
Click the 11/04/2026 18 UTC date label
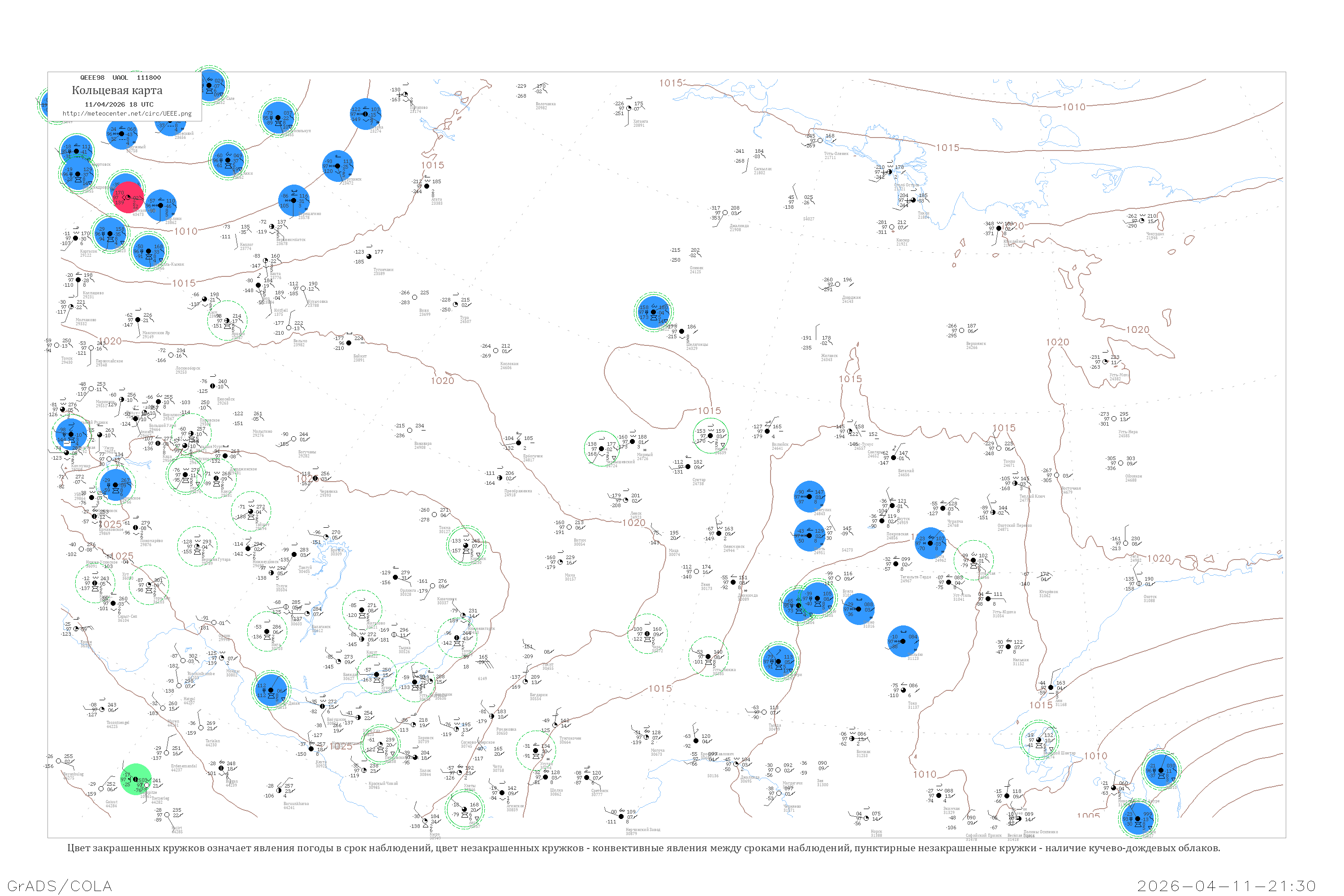click(119, 104)
